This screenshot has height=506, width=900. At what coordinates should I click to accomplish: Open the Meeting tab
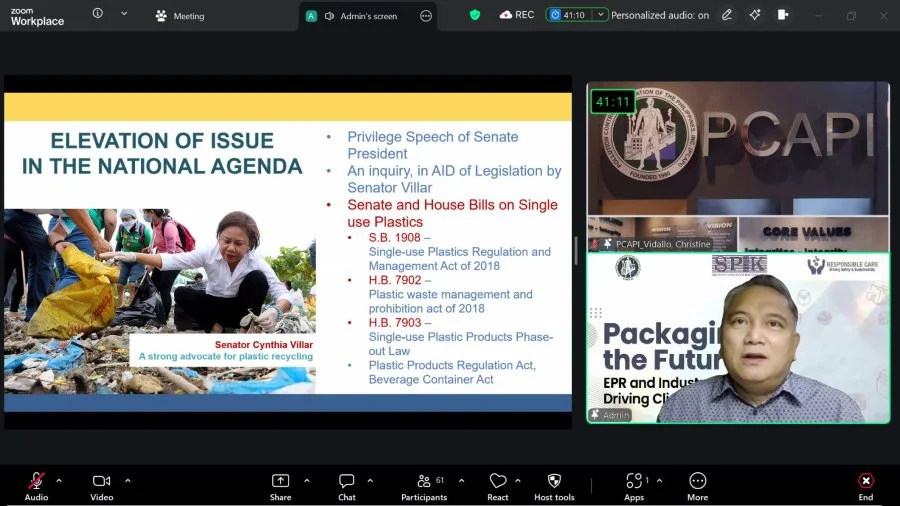pyautogui.click(x=180, y=16)
